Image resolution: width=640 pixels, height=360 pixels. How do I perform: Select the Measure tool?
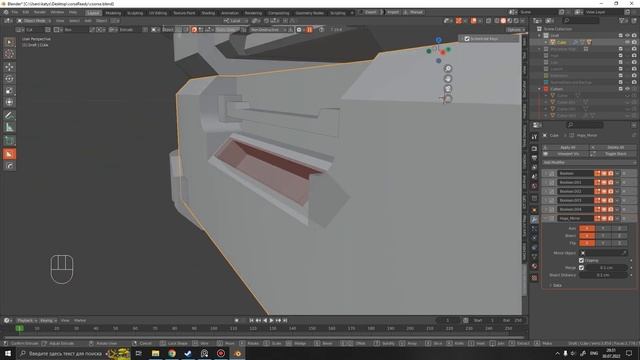pos(9,127)
